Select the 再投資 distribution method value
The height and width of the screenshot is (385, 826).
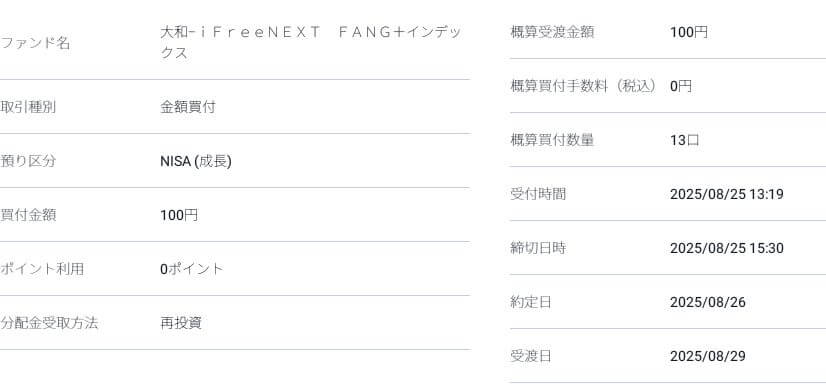pos(181,323)
